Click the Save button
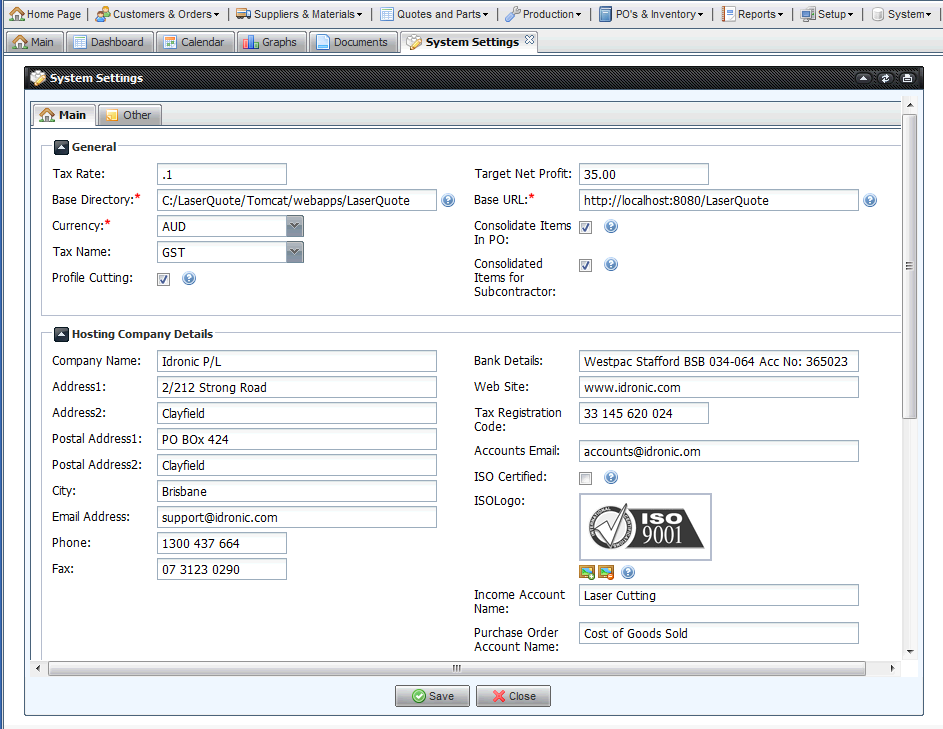The width and height of the screenshot is (943, 729). (432, 696)
